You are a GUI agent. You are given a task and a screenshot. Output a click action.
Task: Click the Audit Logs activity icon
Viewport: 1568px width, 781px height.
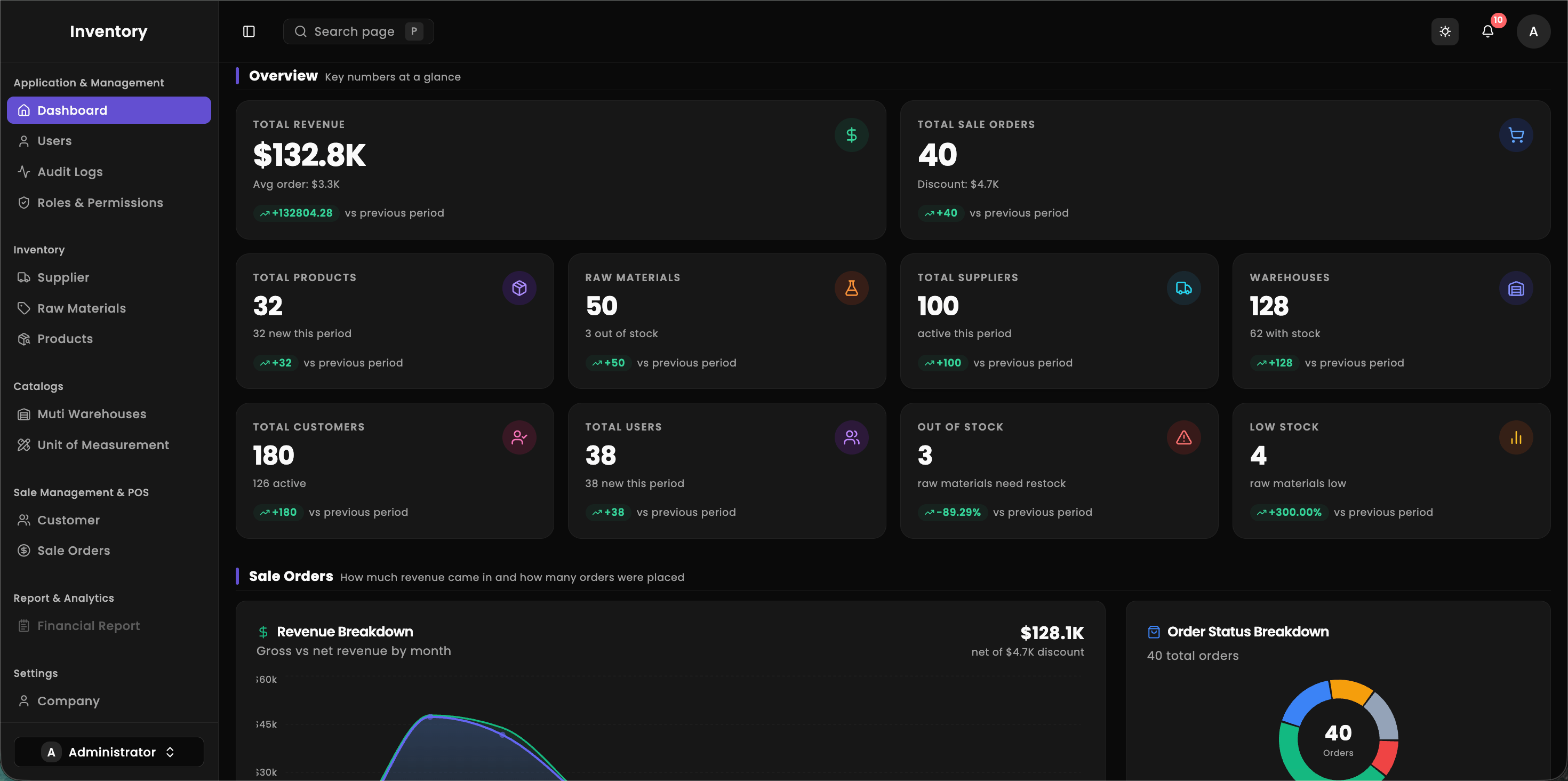click(x=24, y=172)
